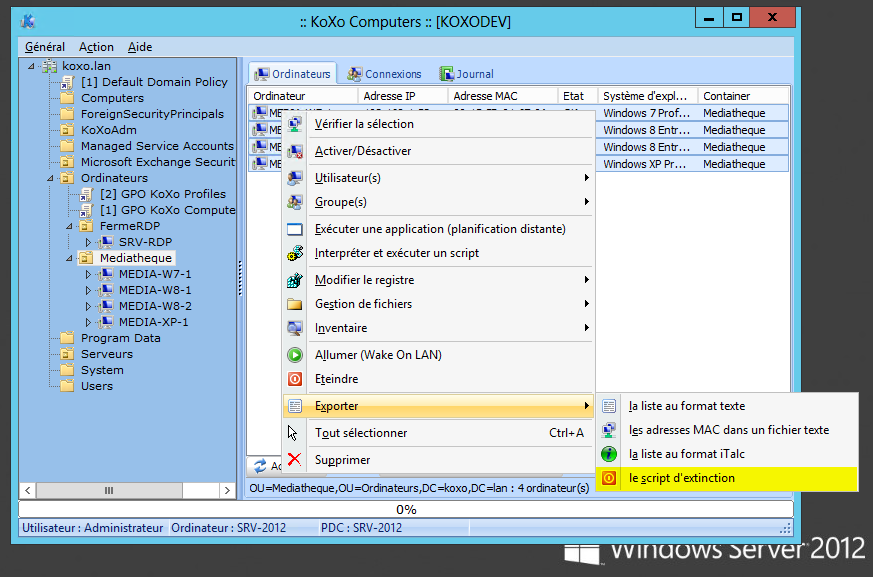Expand the SRV-RDP node

(88, 242)
